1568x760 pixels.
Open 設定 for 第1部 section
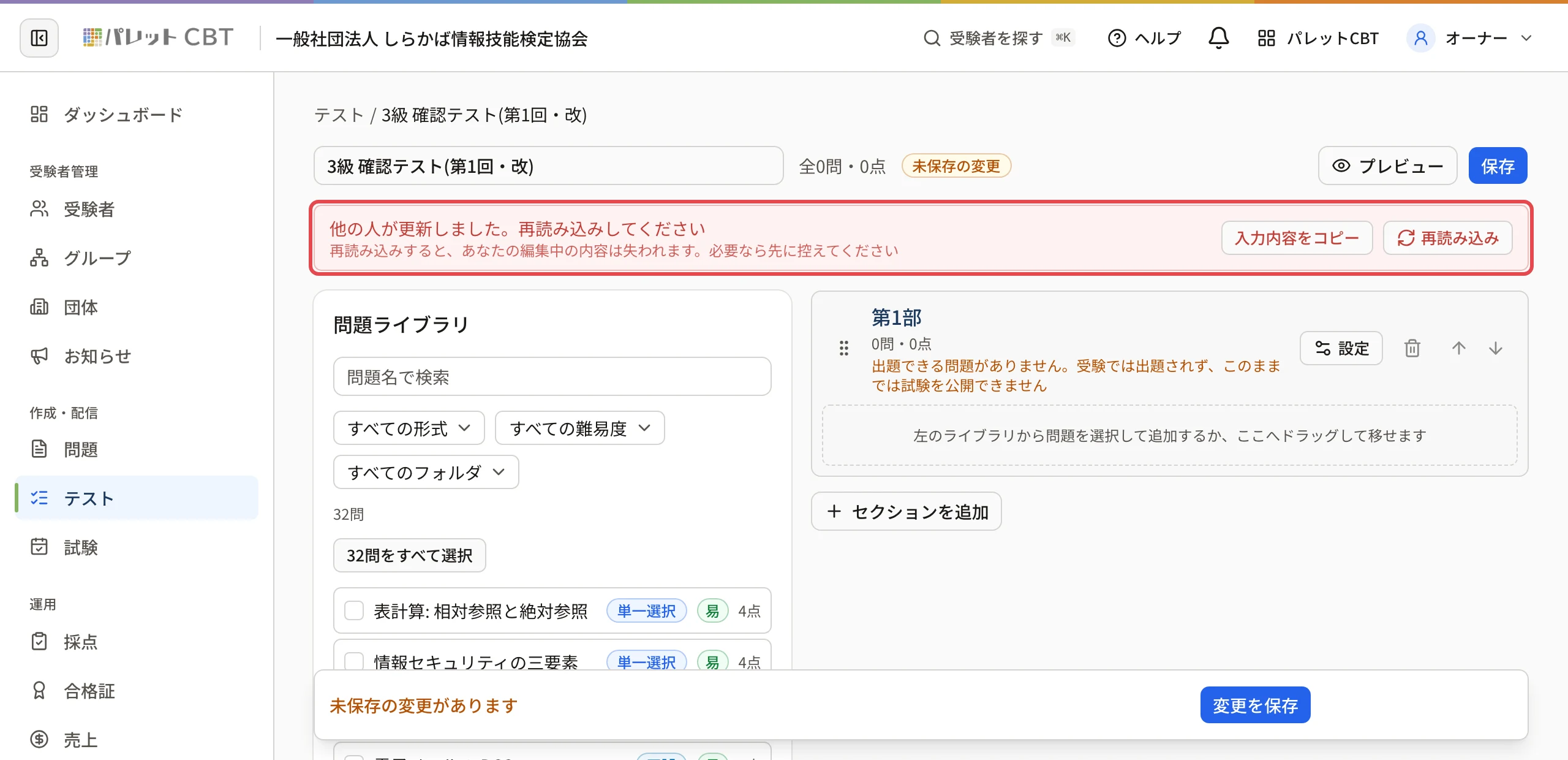(x=1341, y=348)
